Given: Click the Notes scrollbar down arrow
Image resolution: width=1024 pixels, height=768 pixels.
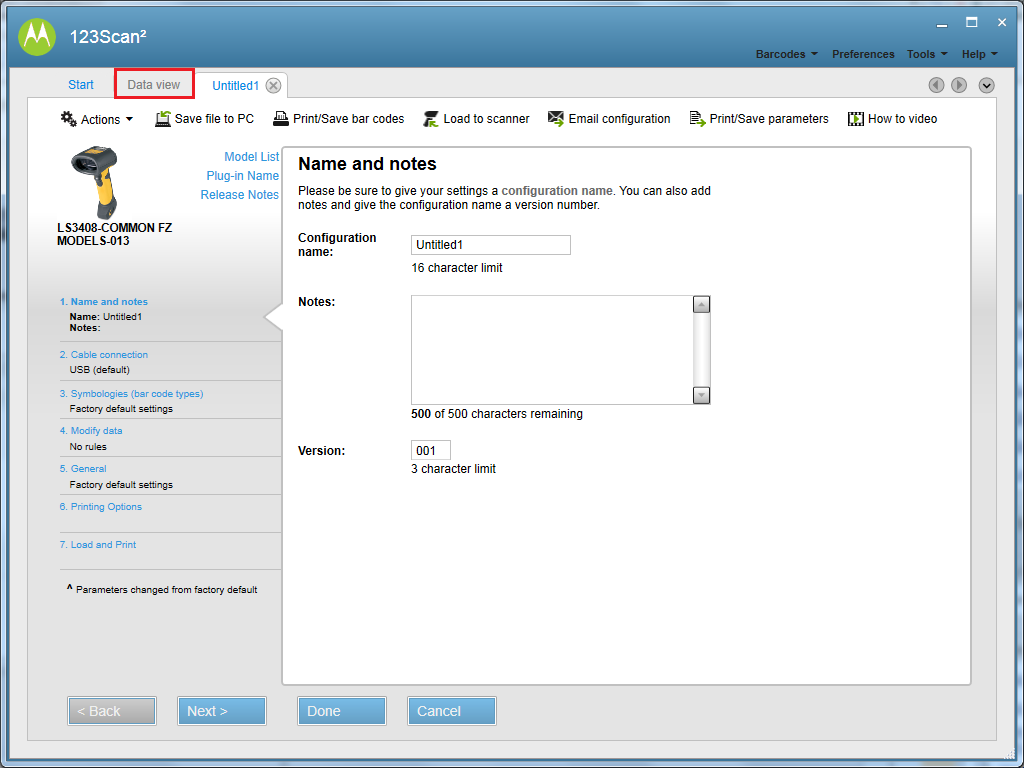Looking at the screenshot, I should (x=701, y=395).
